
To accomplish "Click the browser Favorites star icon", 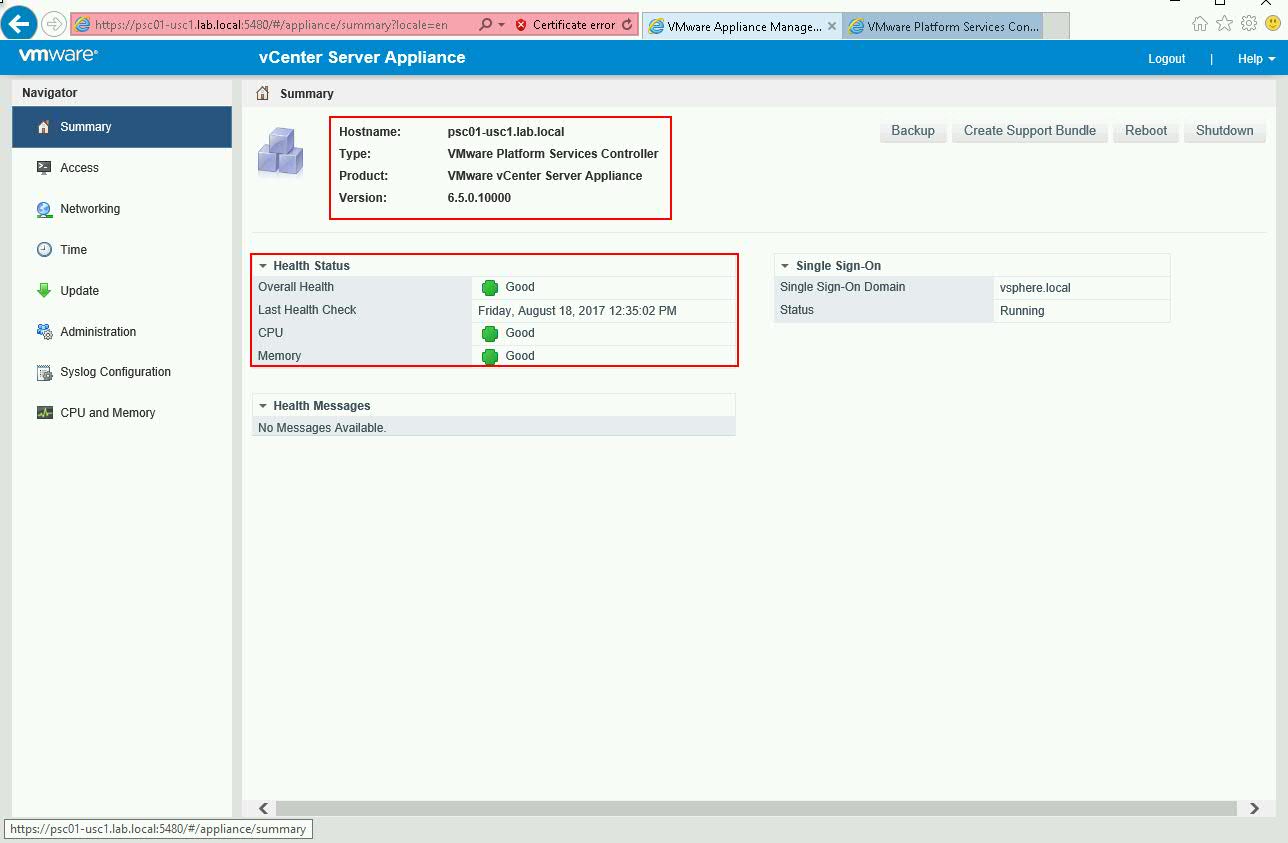I will (1224, 24).
